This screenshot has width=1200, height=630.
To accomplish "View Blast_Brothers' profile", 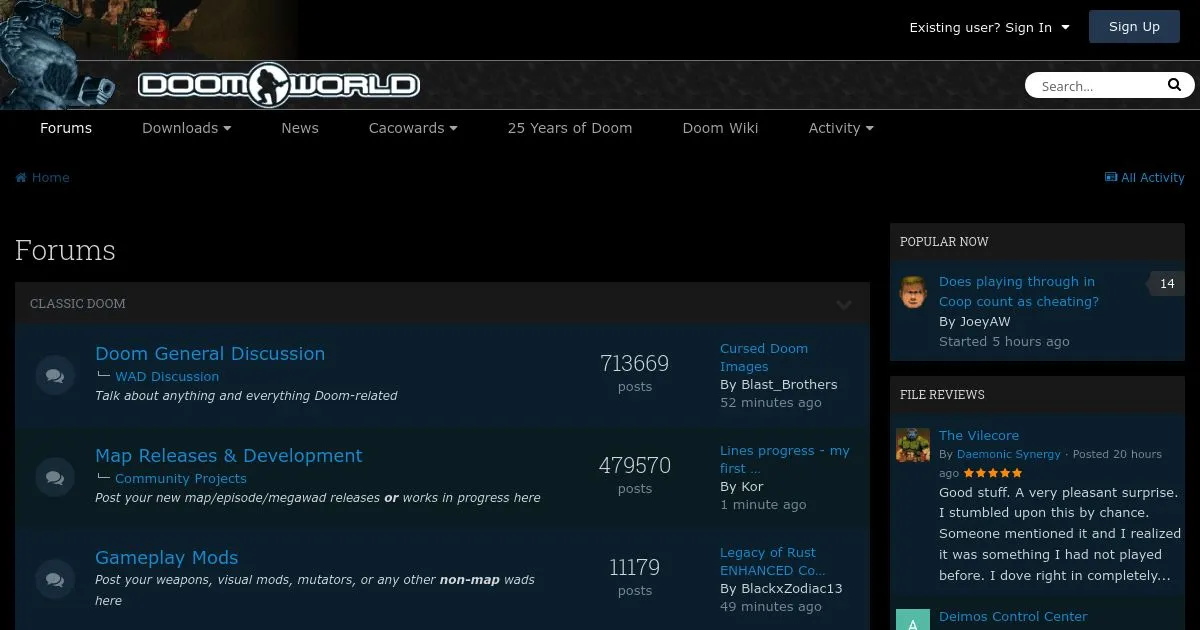I will pos(789,385).
